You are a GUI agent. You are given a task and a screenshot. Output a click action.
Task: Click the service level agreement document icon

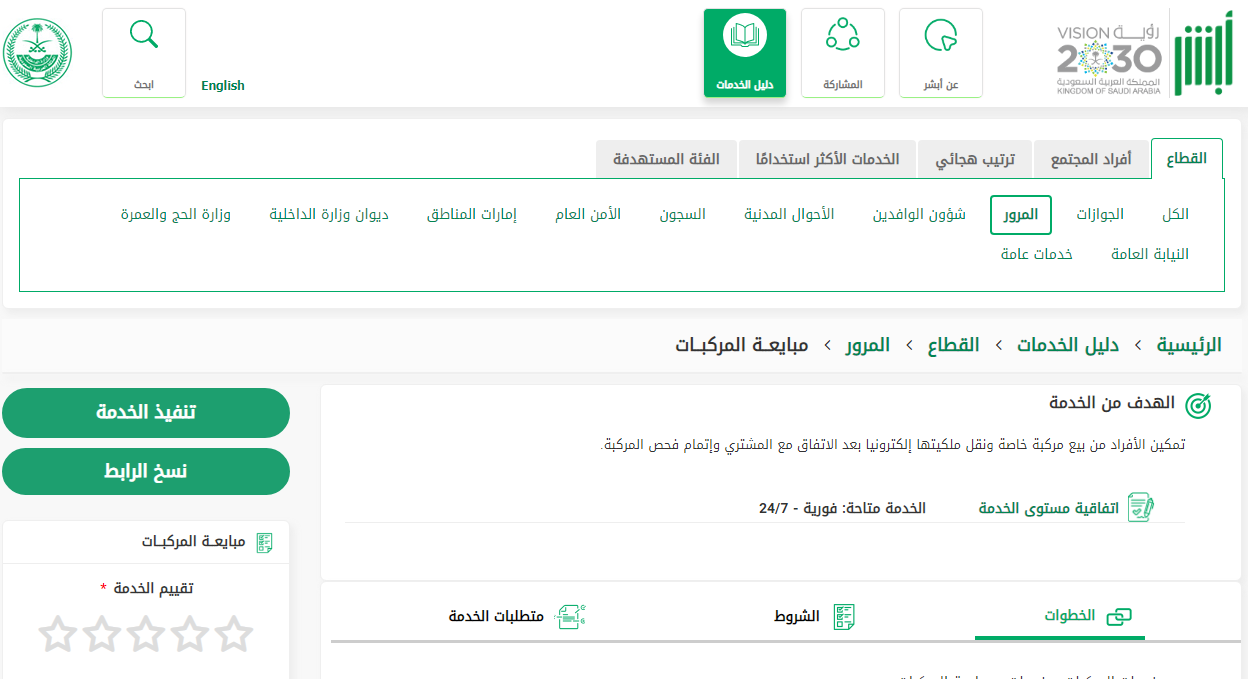coord(1140,507)
